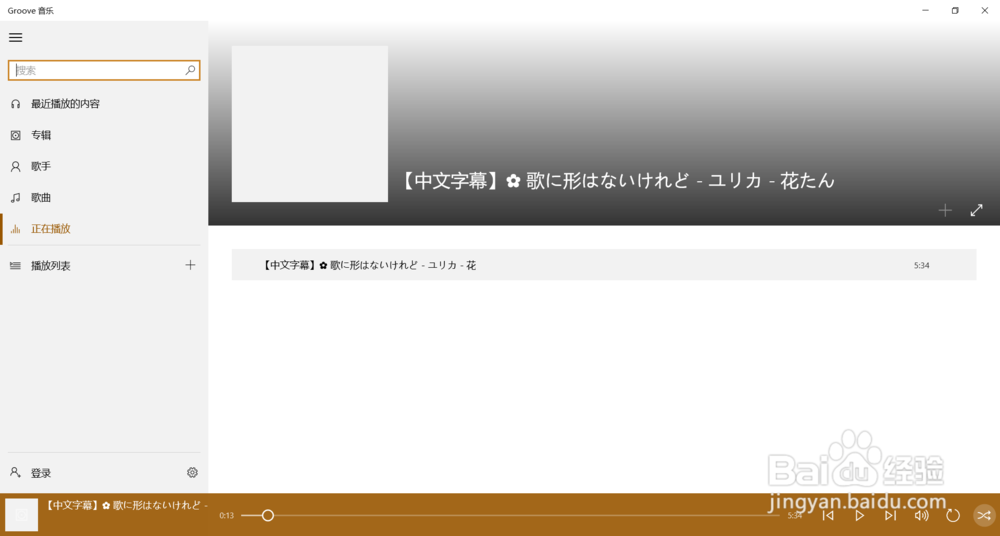The width and height of the screenshot is (1000, 536).
Task: Select the 5:34 track row in list
Action: (x=603, y=265)
